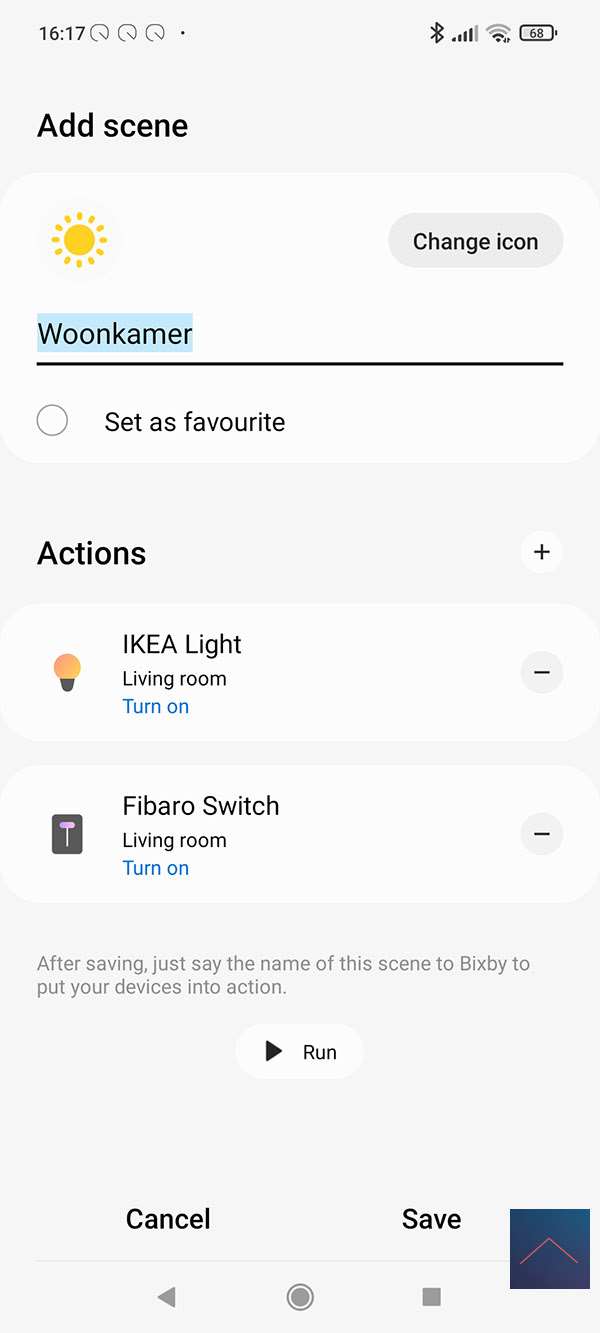Tap the IKEA Light bulb icon
This screenshot has width=600, height=1333.
tap(67, 672)
